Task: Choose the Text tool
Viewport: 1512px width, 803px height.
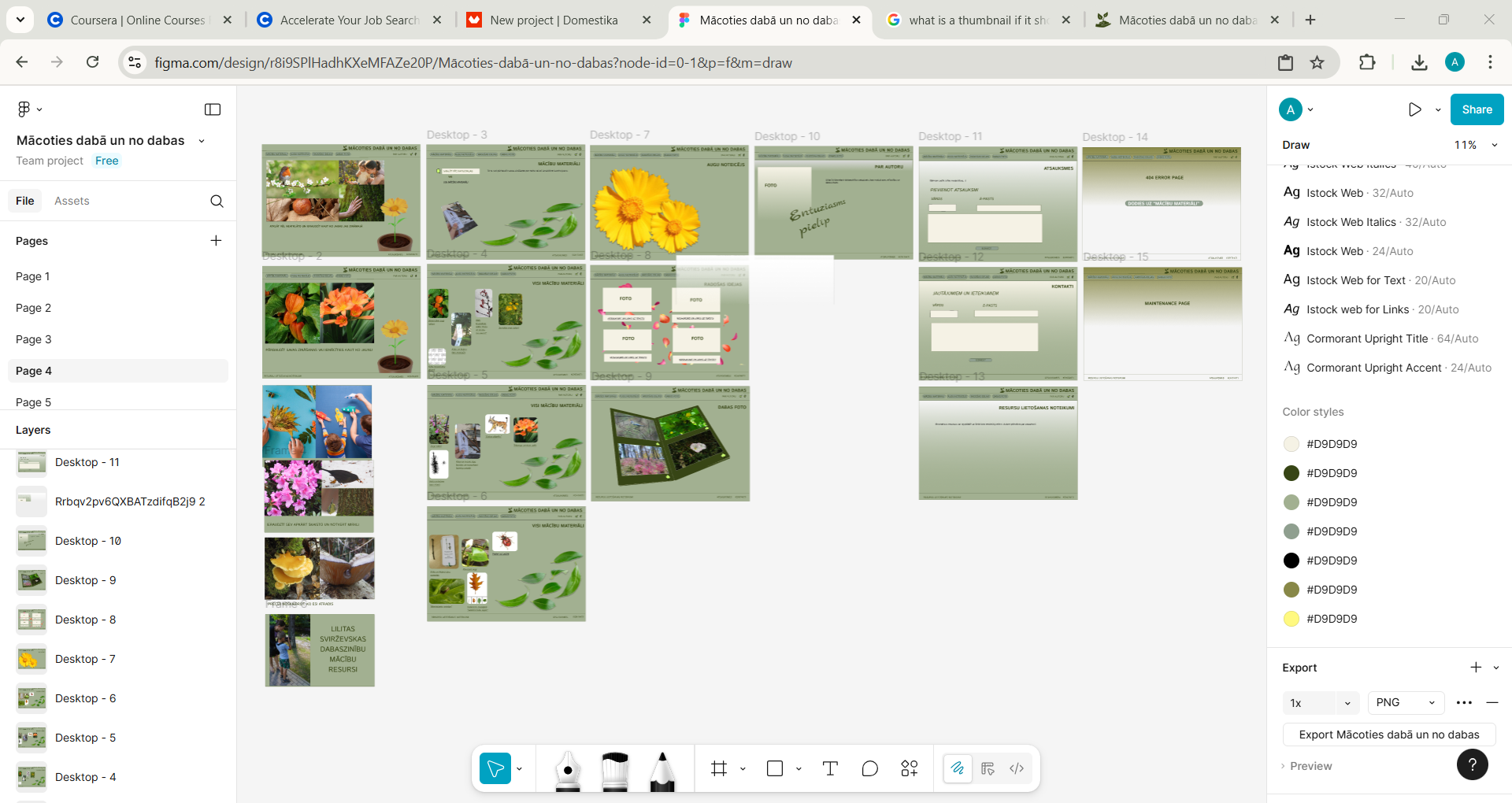Action: coord(830,768)
